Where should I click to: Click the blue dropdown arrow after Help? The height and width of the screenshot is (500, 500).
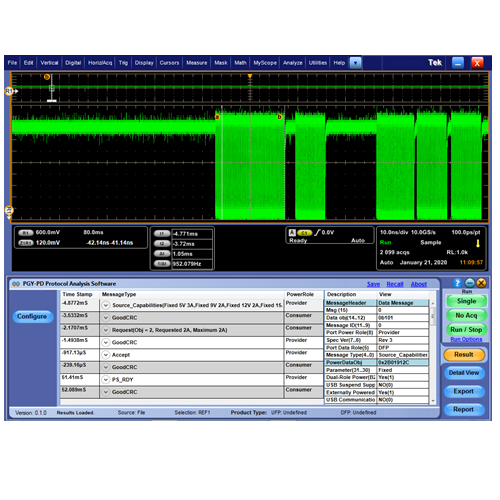(x=356, y=63)
